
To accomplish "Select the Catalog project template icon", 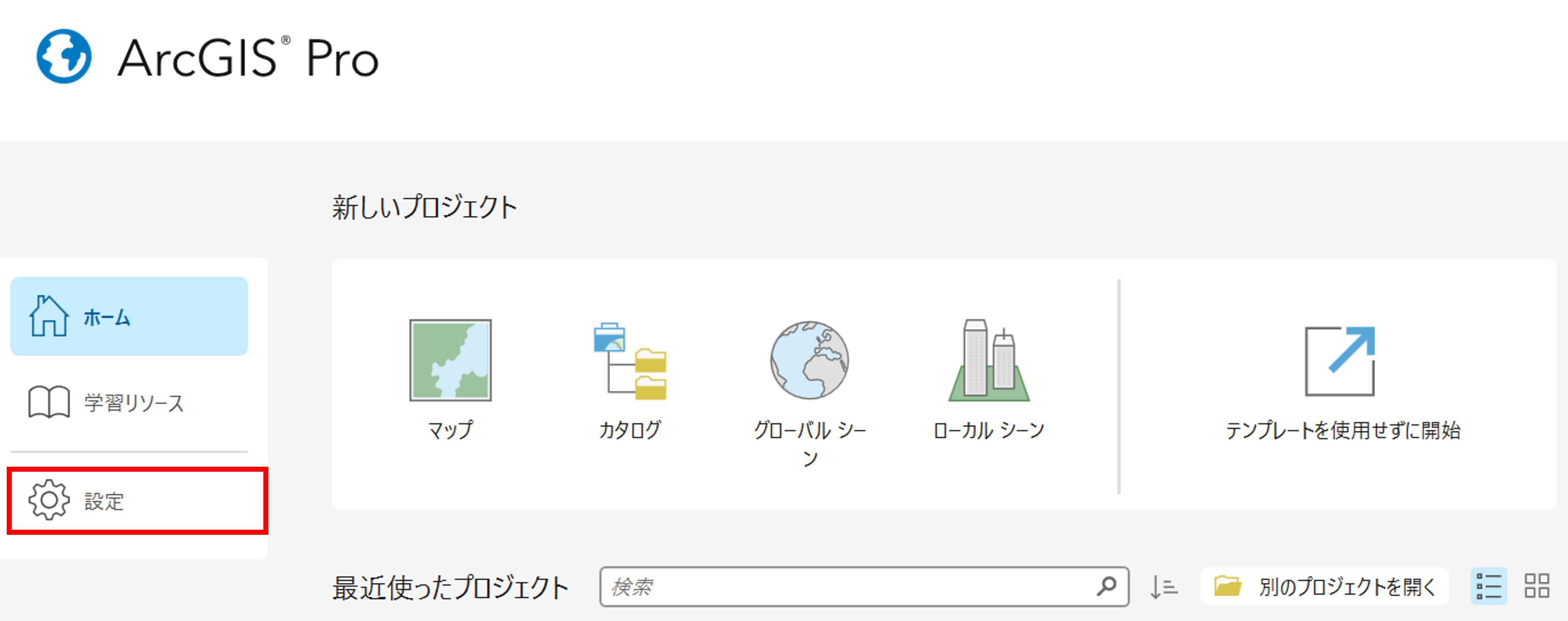I will [x=630, y=361].
